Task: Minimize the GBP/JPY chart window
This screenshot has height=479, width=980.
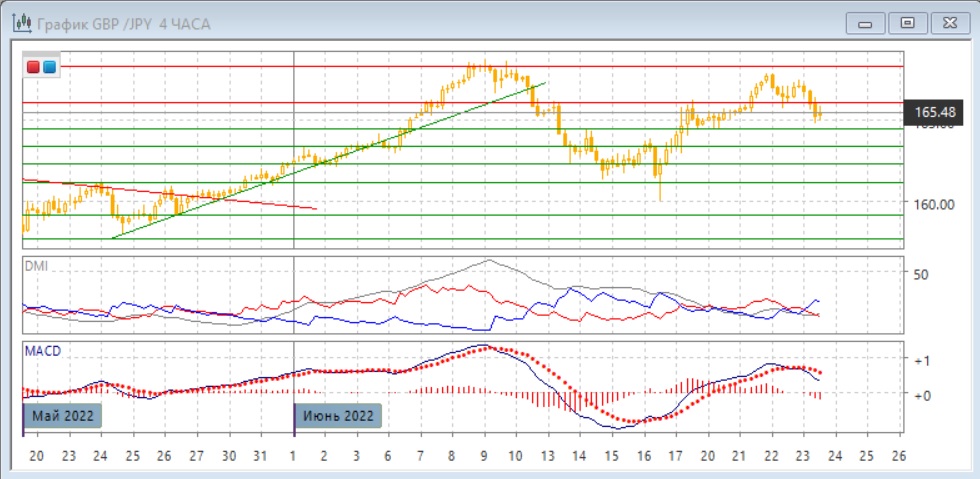Action: coord(866,22)
